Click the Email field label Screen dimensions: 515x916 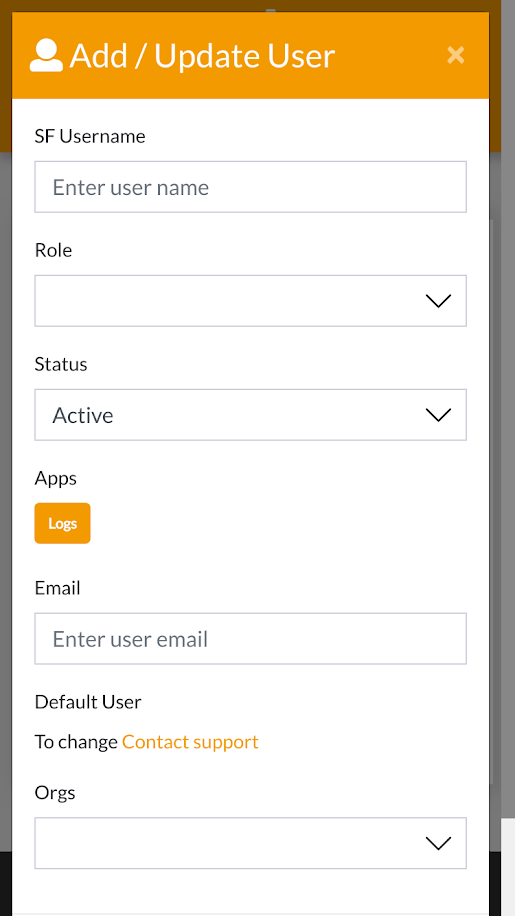pos(57,588)
